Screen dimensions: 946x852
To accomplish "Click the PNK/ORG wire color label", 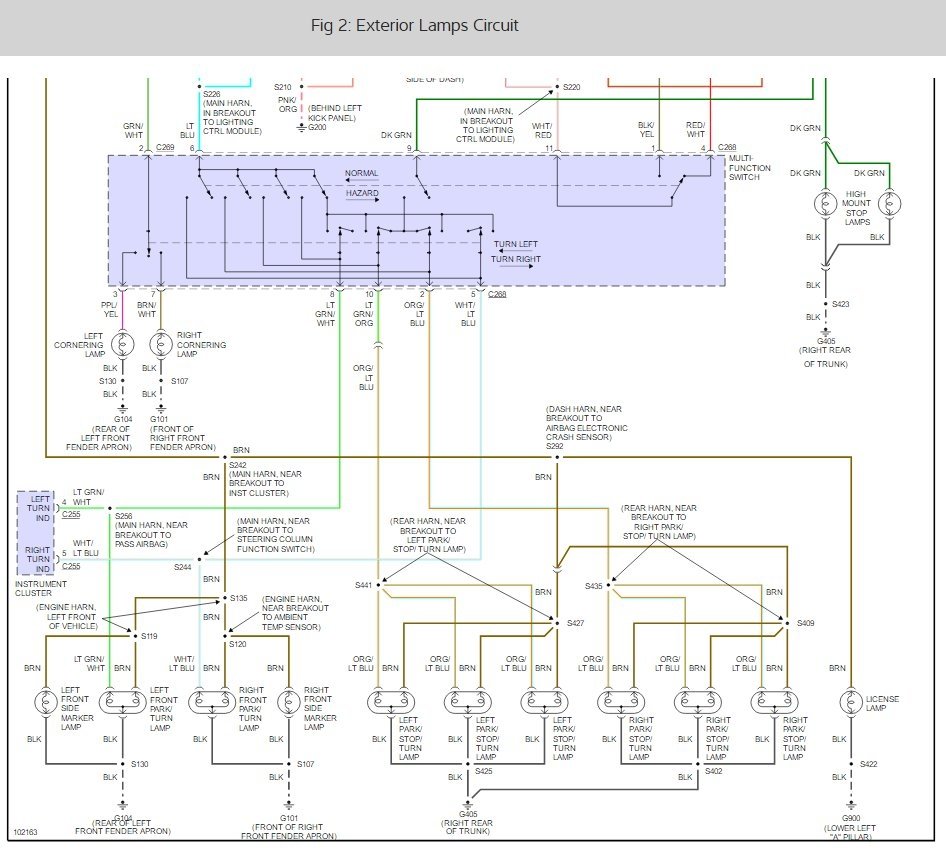I will tap(287, 104).
